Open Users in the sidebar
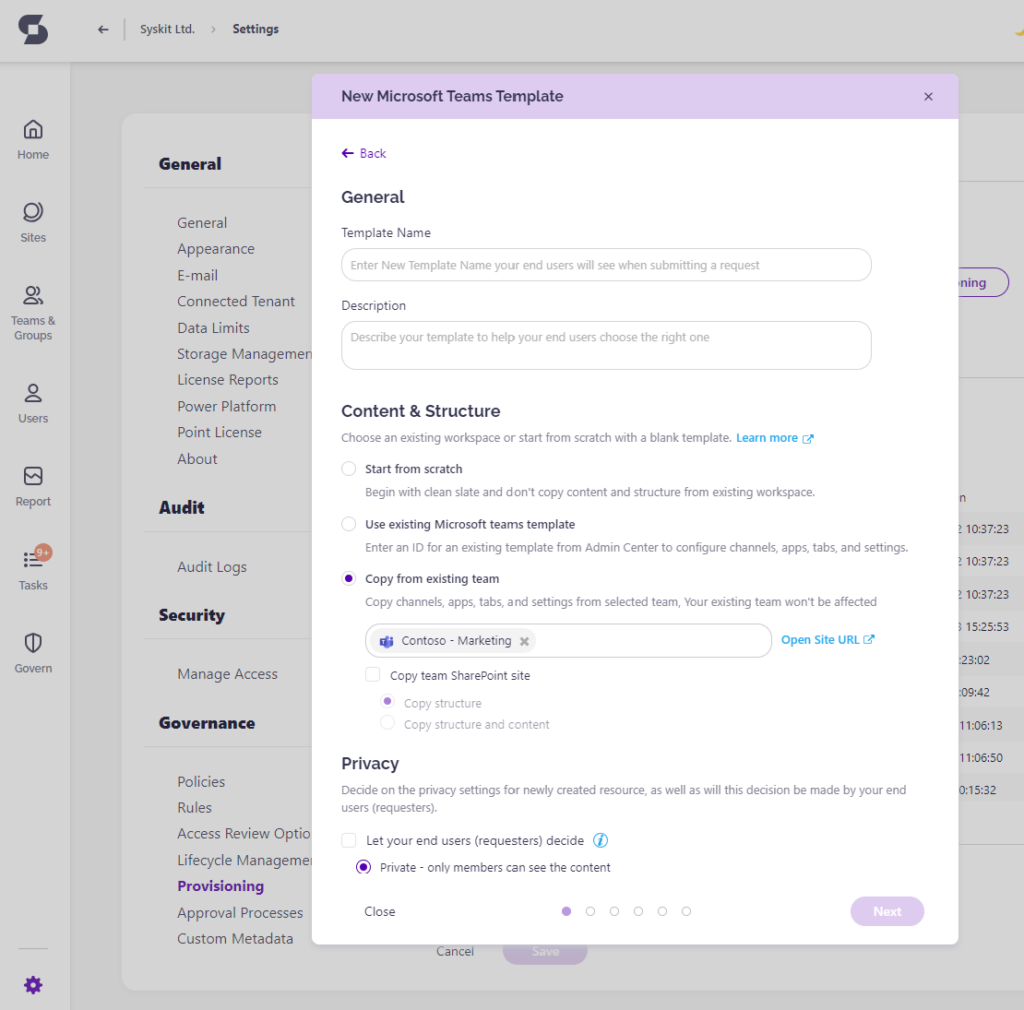The width and height of the screenshot is (1024, 1010). pyautogui.click(x=33, y=403)
